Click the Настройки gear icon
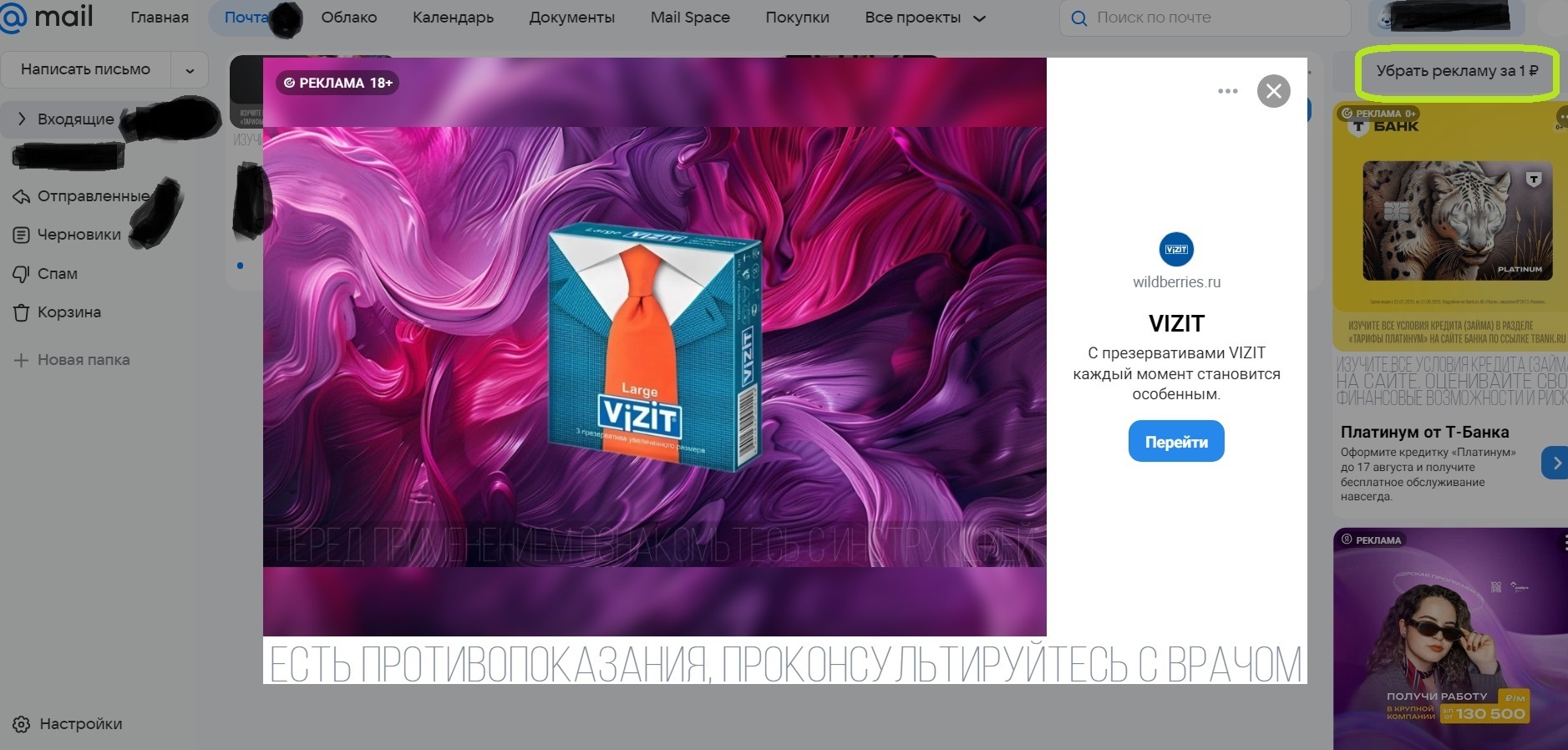 [x=22, y=725]
